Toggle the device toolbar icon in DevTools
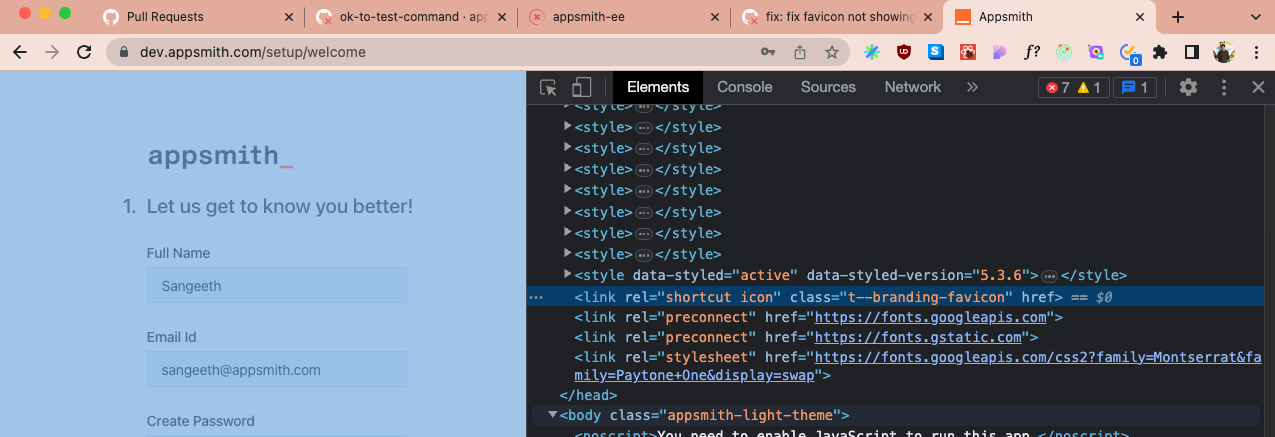Image resolution: width=1275 pixels, height=437 pixels. pos(582,87)
